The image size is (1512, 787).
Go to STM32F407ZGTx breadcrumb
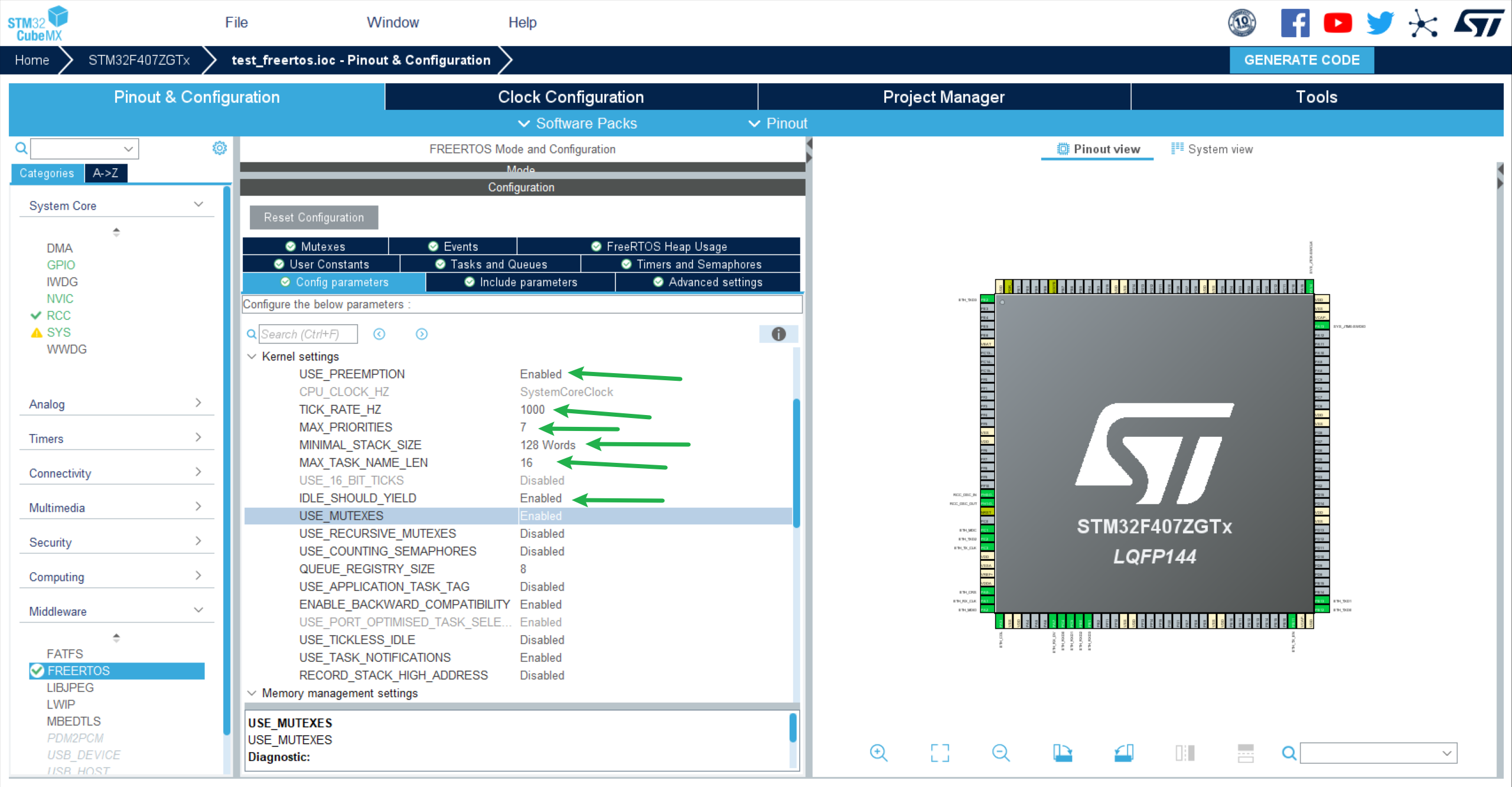click(139, 60)
